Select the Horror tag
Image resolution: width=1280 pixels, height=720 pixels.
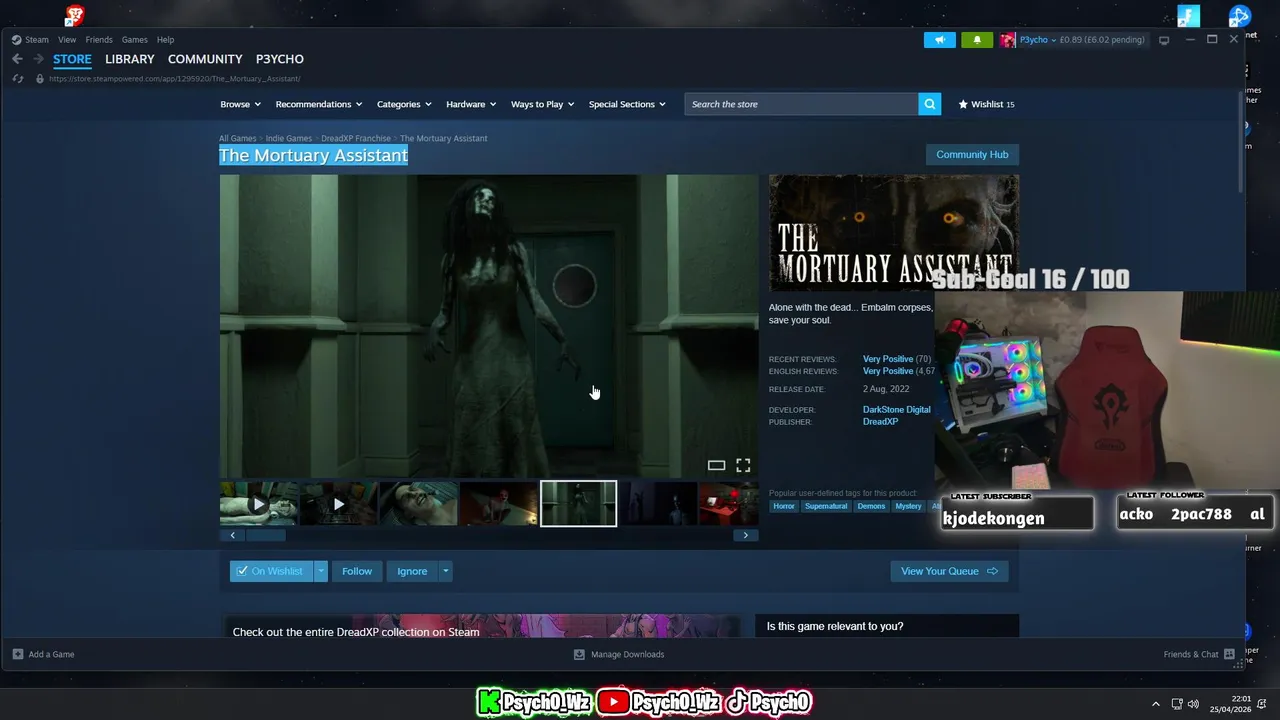pos(784,506)
